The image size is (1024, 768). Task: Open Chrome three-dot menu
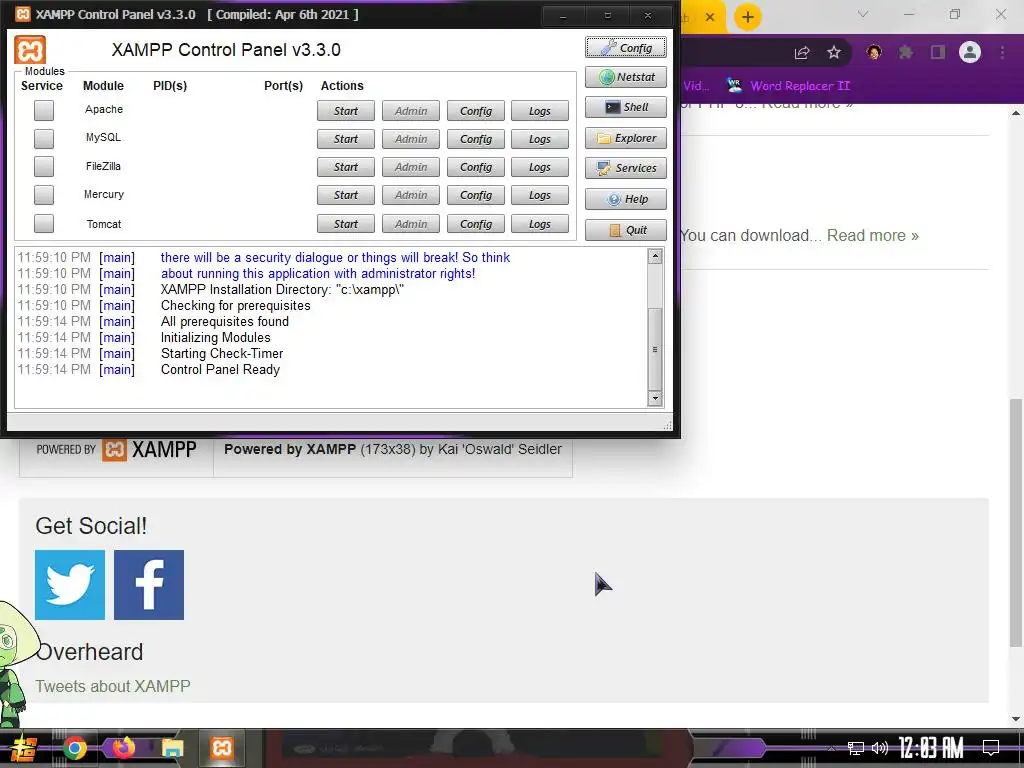(x=1002, y=52)
